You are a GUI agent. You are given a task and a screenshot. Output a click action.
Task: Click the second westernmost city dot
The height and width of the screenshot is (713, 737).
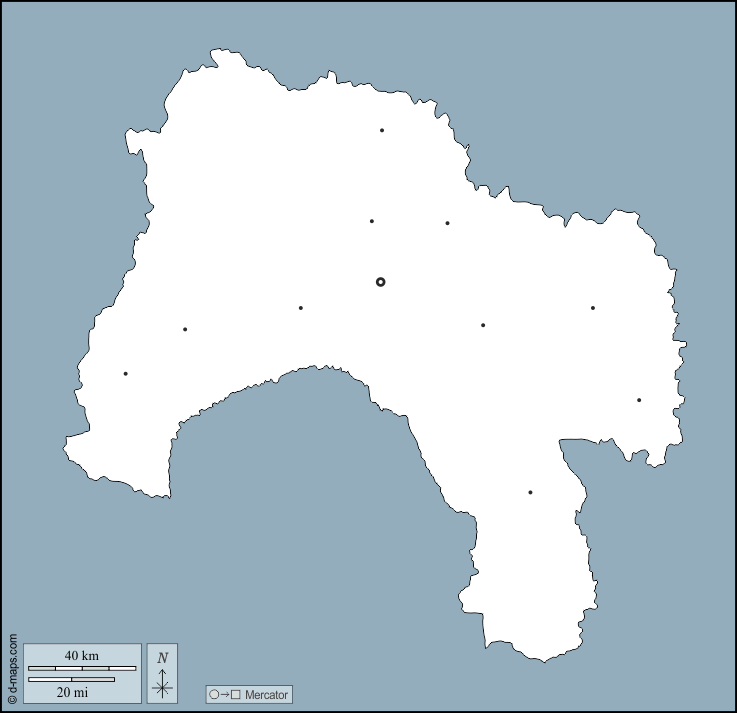[185, 329]
